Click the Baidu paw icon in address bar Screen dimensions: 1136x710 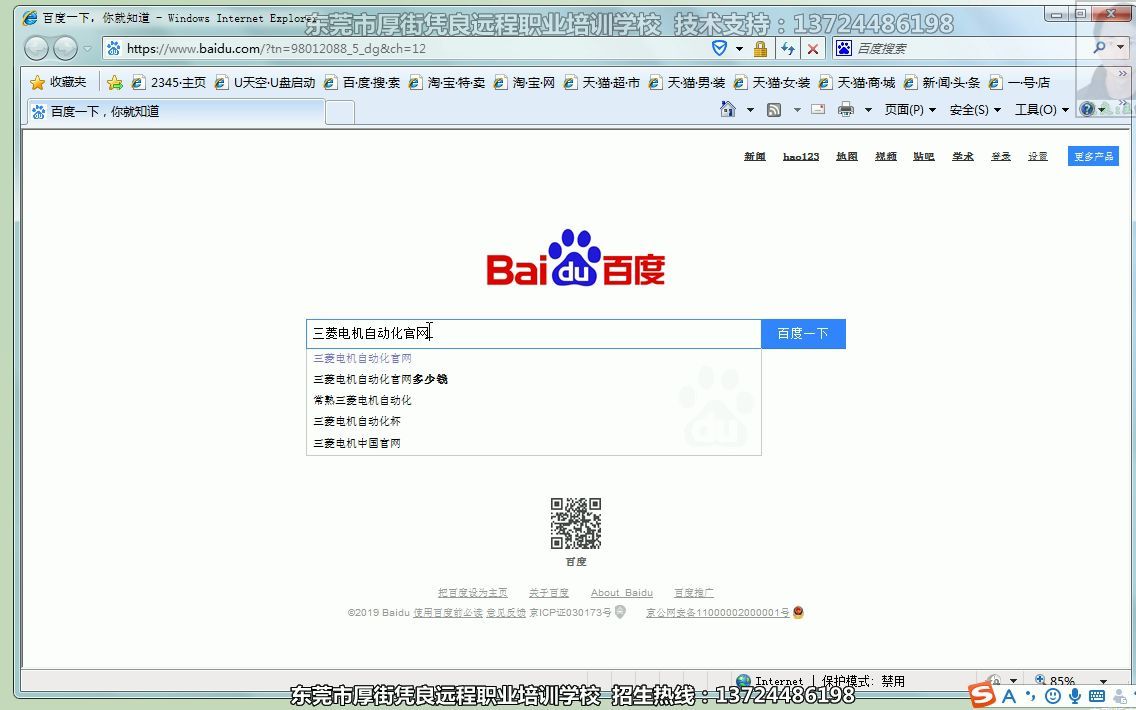tap(114, 49)
